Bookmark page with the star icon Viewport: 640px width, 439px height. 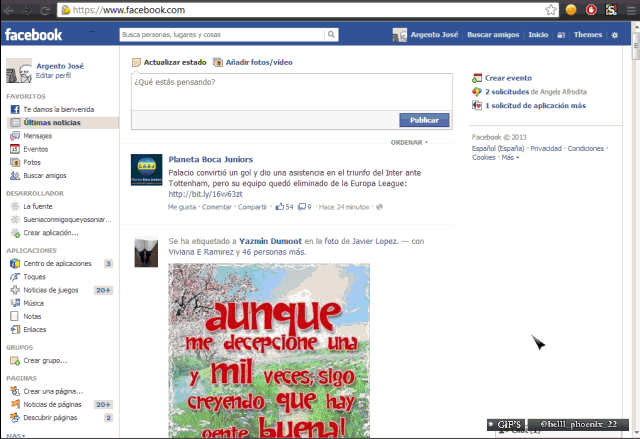[551, 10]
